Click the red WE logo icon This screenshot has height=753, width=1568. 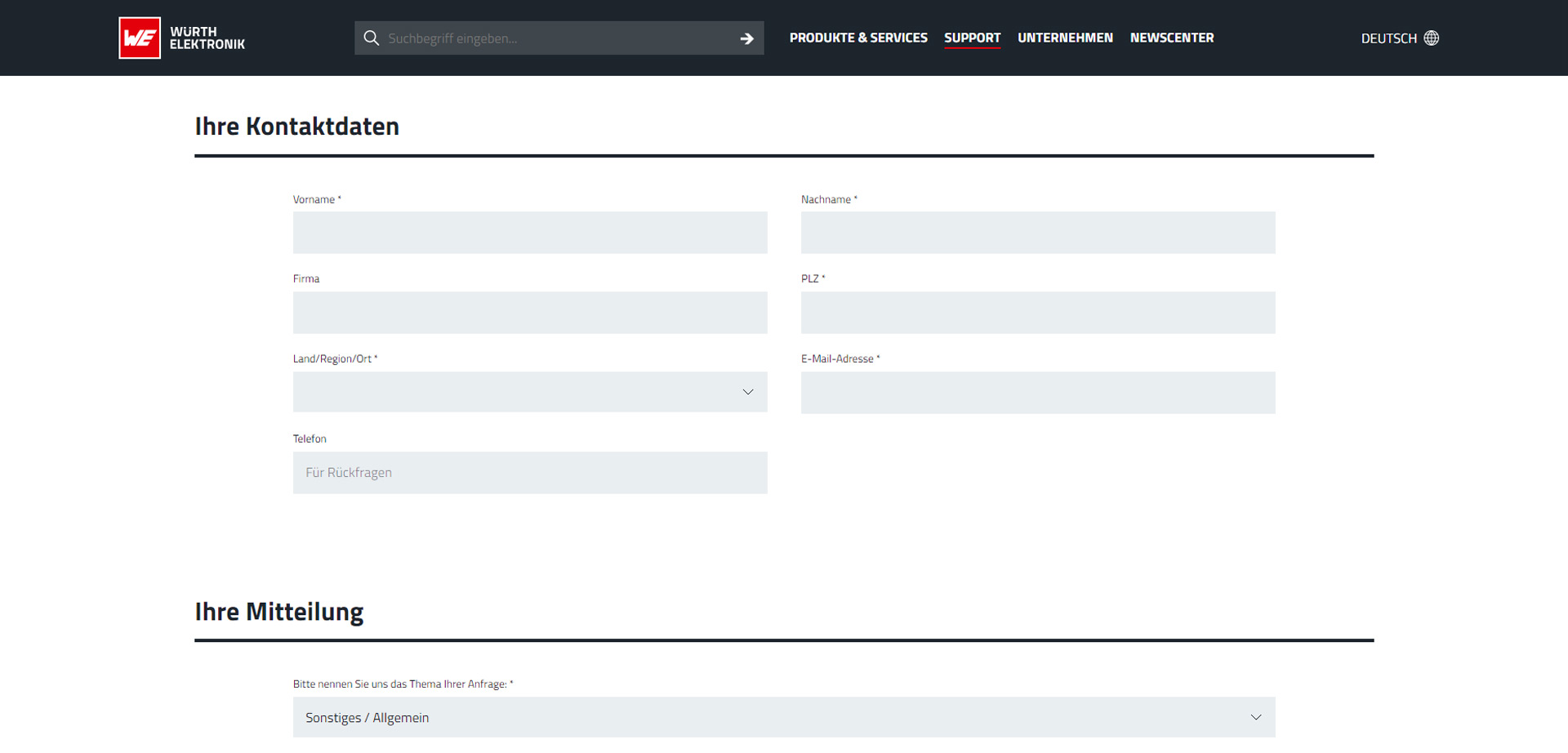(140, 38)
